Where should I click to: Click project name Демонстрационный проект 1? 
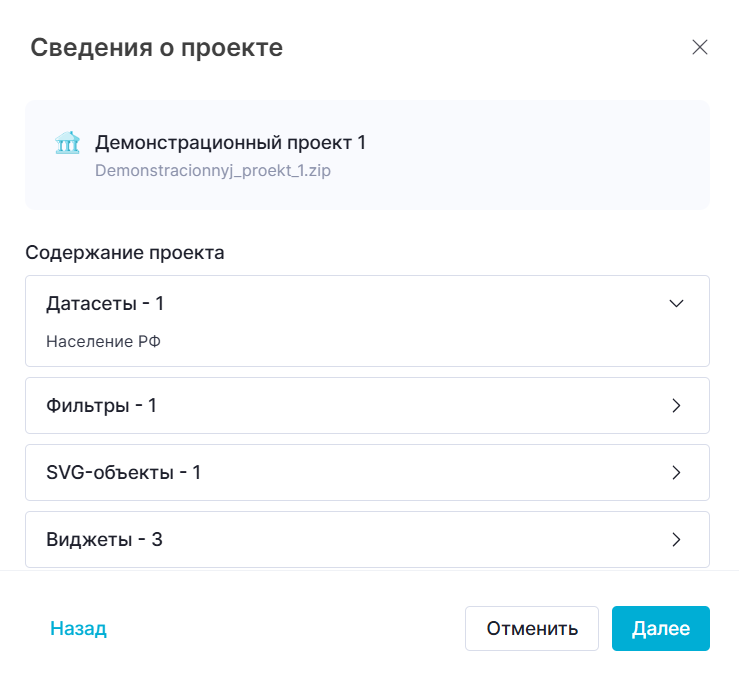tap(230, 143)
